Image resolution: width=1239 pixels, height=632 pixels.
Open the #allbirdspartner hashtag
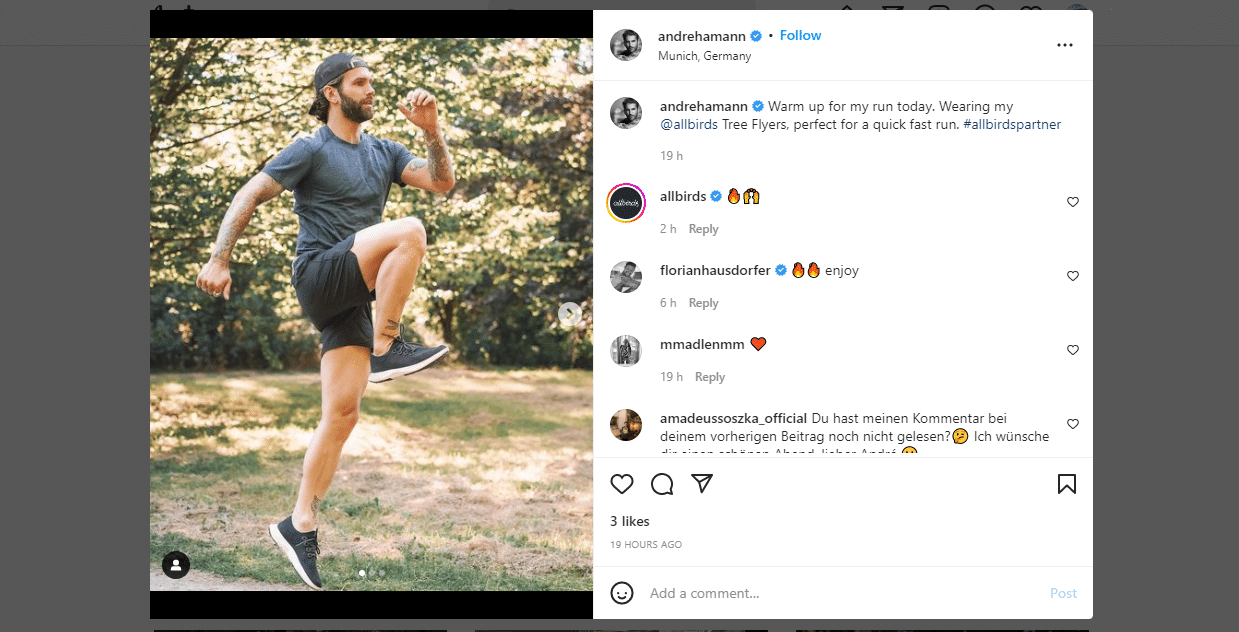pos(1012,125)
